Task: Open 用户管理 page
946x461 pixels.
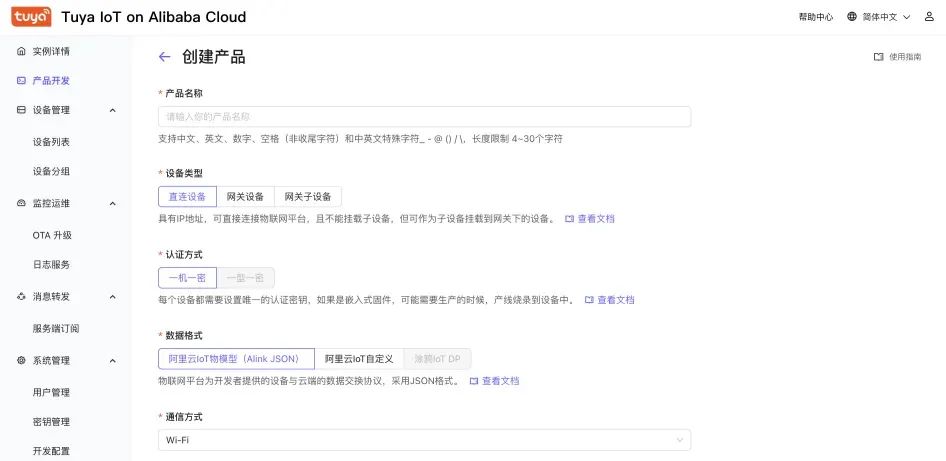Action: (51, 393)
